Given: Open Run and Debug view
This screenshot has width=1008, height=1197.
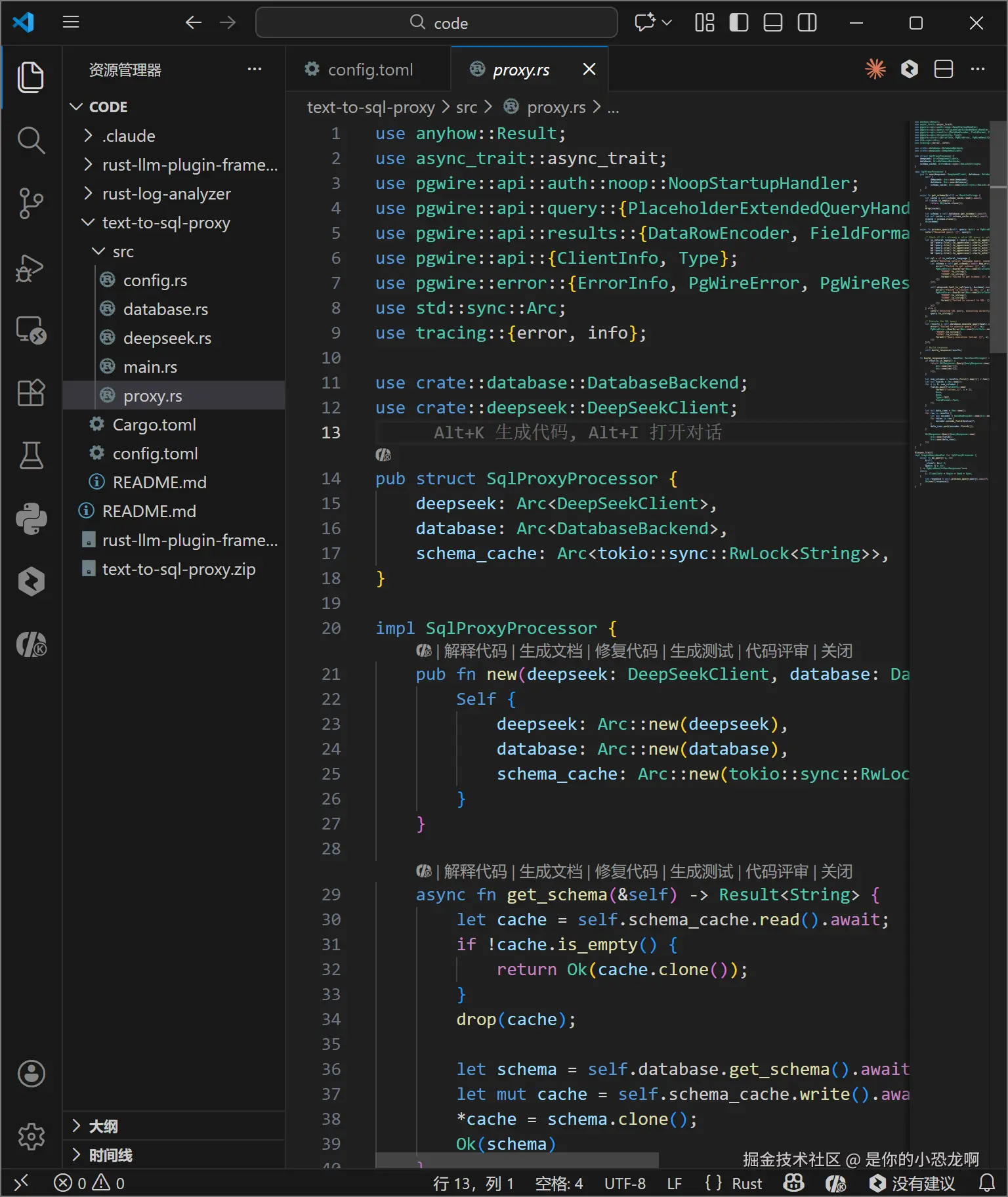Looking at the screenshot, I should pyautogui.click(x=31, y=268).
